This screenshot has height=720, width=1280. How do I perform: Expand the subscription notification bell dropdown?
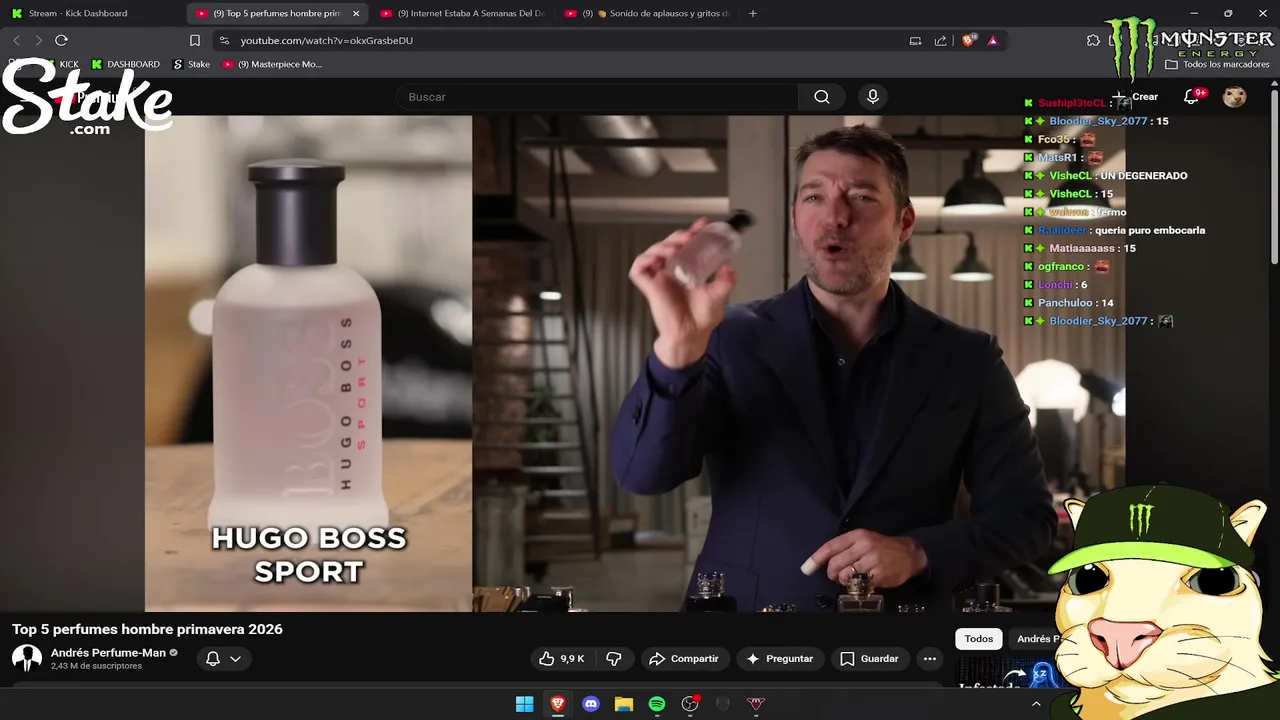point(224,658)
